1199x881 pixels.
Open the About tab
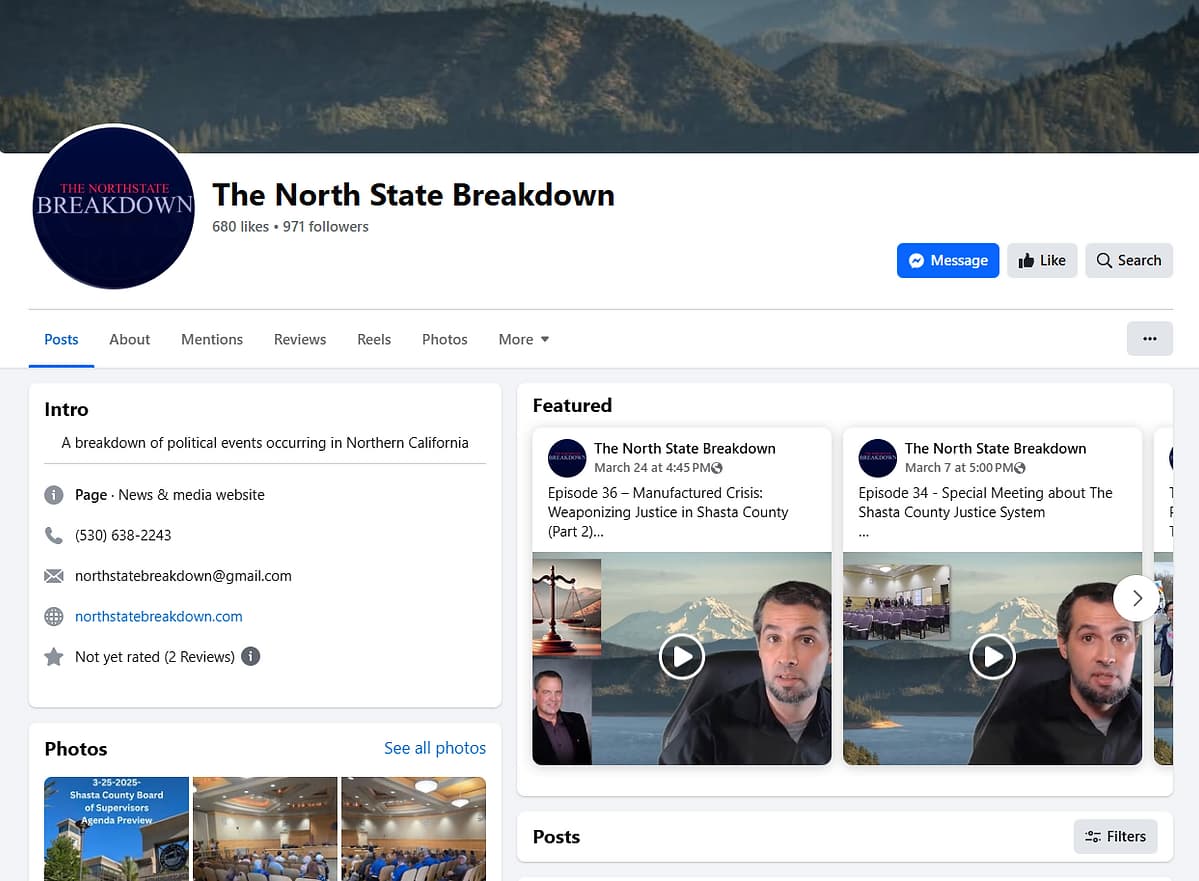[129, 340]
